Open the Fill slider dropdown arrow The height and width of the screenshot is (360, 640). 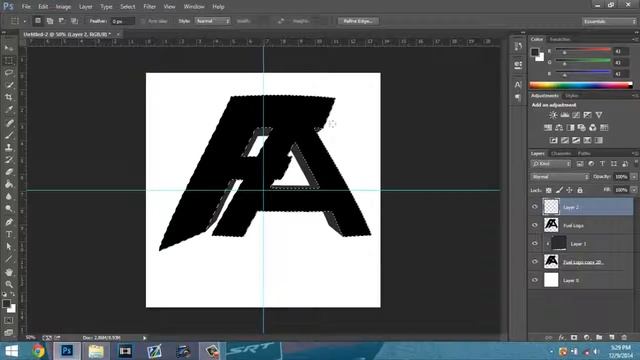(x=634, y=190)
